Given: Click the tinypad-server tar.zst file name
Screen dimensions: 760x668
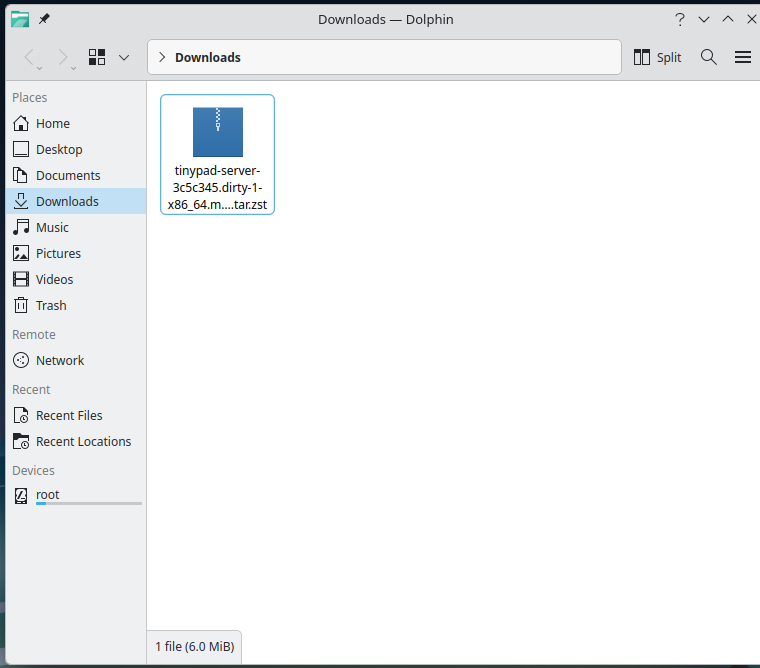Looking at the screenshot, I should point(217,188).
